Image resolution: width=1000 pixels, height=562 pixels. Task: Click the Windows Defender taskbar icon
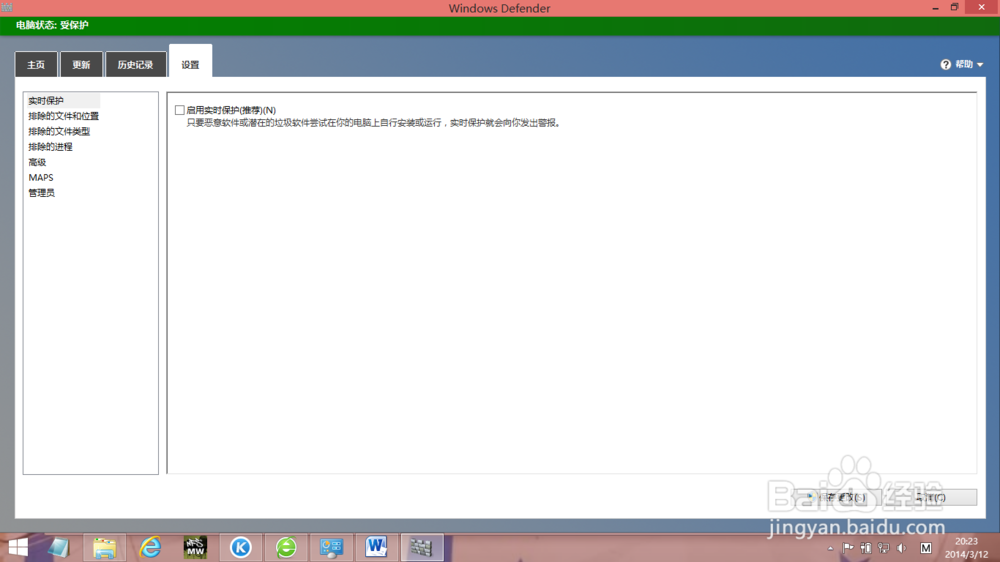click(422, 547)
